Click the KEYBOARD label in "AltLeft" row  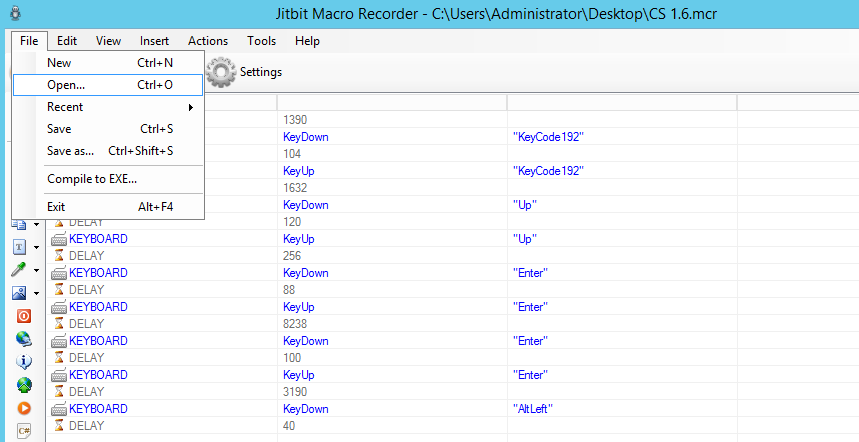pyautogui.click(x=98, y=409)
